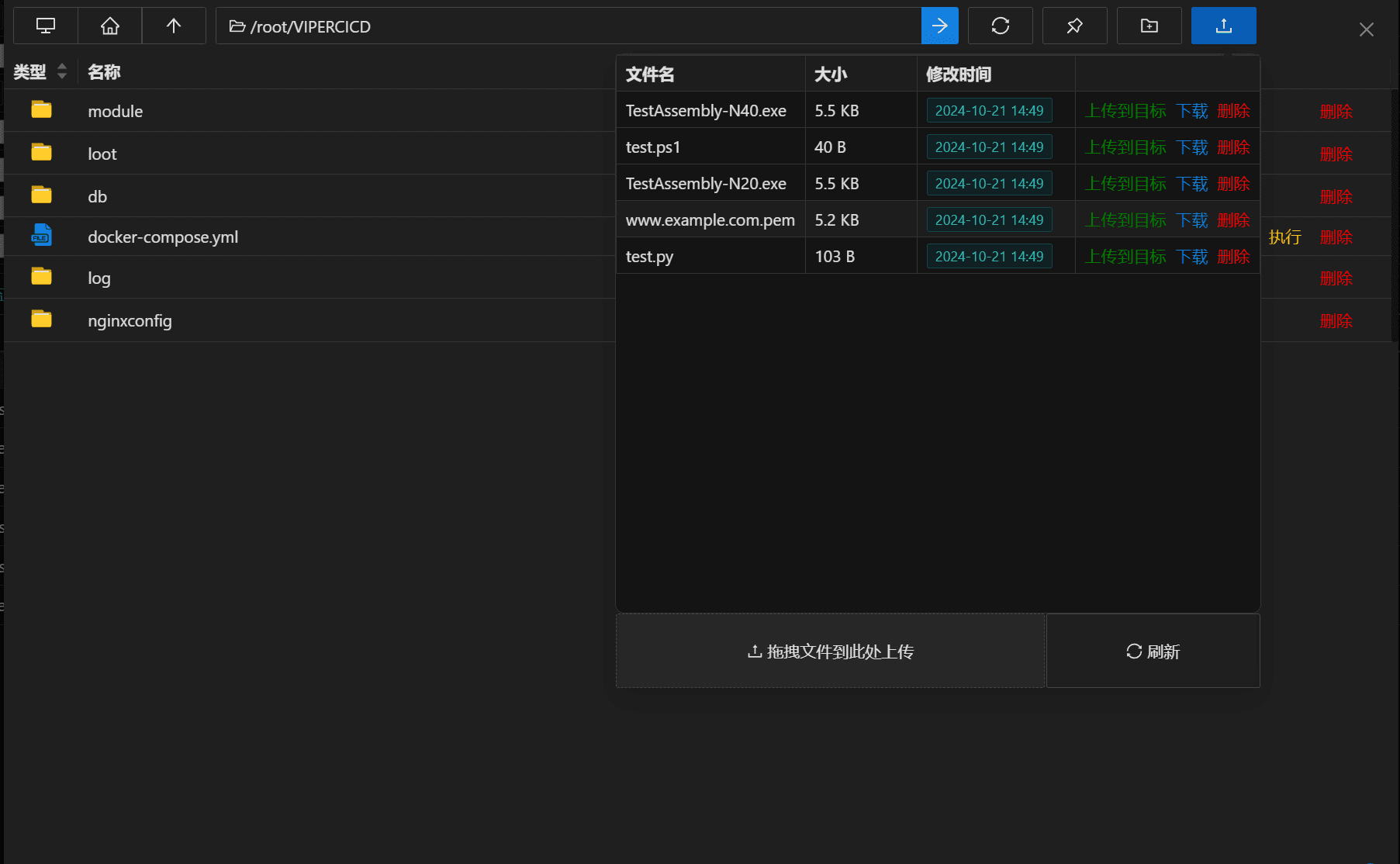This screenshot has width=1400, height=864.
Task: Click the blue go-to-path arrow button
Action: (939, 26)
